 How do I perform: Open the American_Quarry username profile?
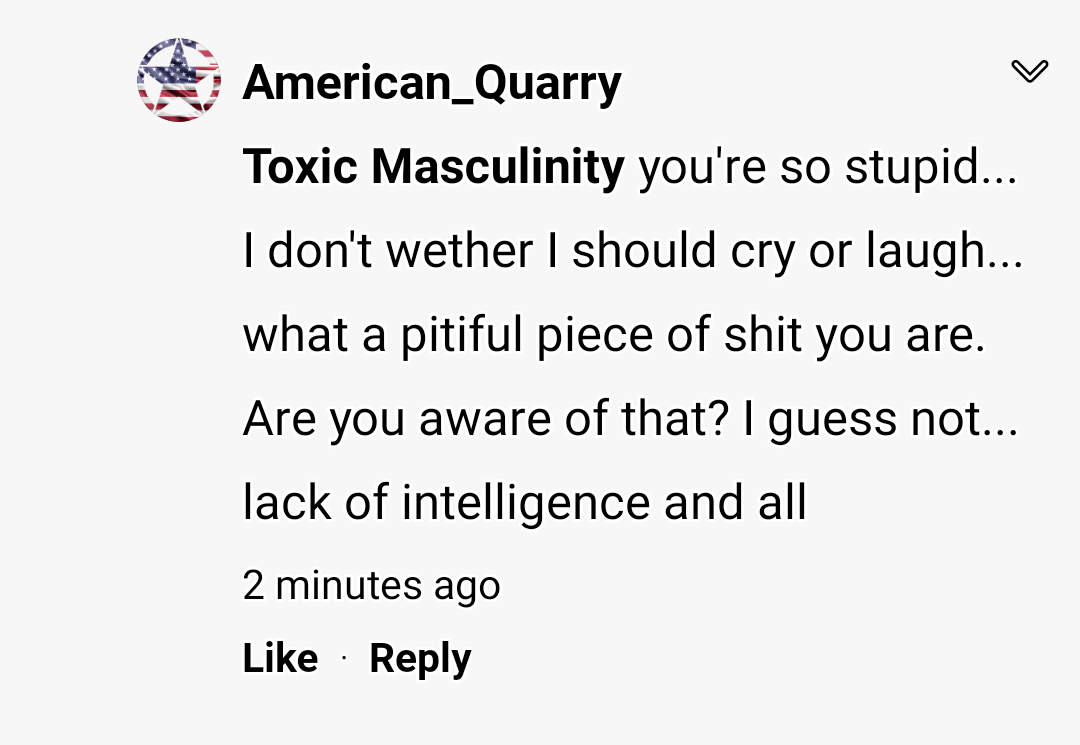tap(432, 83)
